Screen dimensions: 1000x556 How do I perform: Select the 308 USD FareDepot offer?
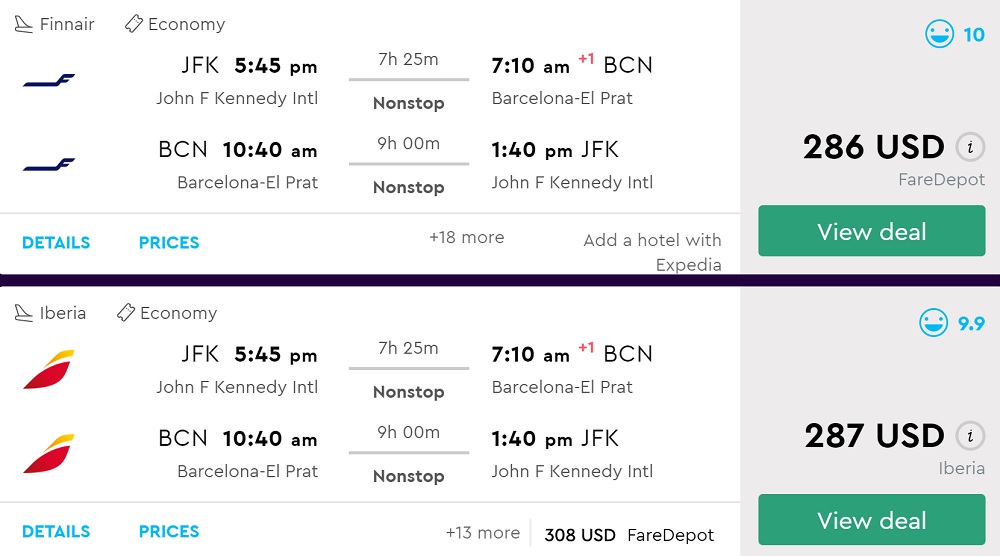tap(629, 535)
